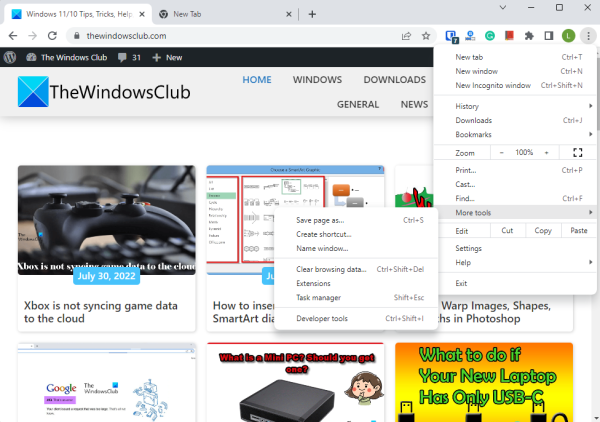Viewport: 600px width, 422px height.
Task: Open Settings from Chrome menu
Action: tap(515, 248)
